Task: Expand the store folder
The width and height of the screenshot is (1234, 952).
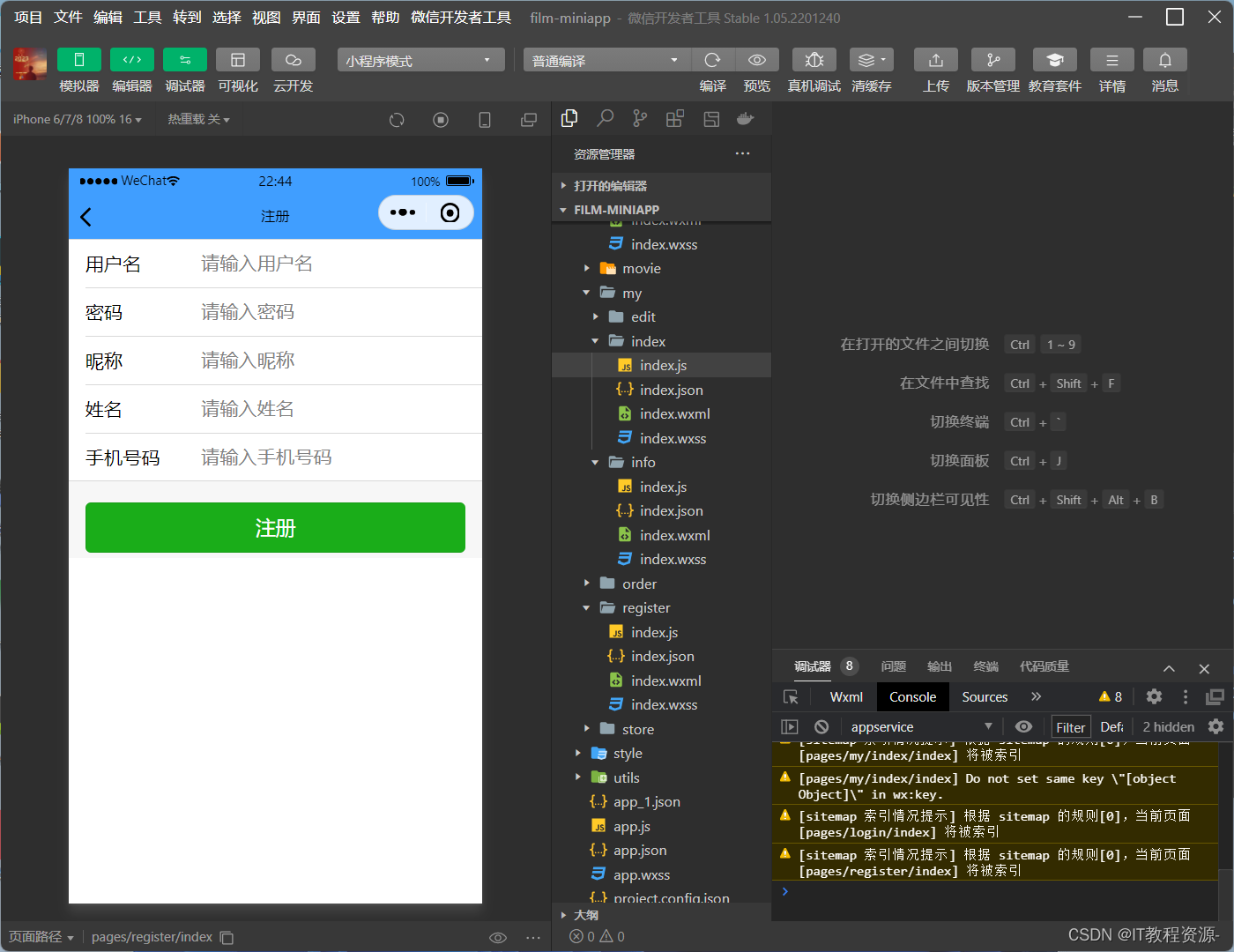Action: click(661, 729)
